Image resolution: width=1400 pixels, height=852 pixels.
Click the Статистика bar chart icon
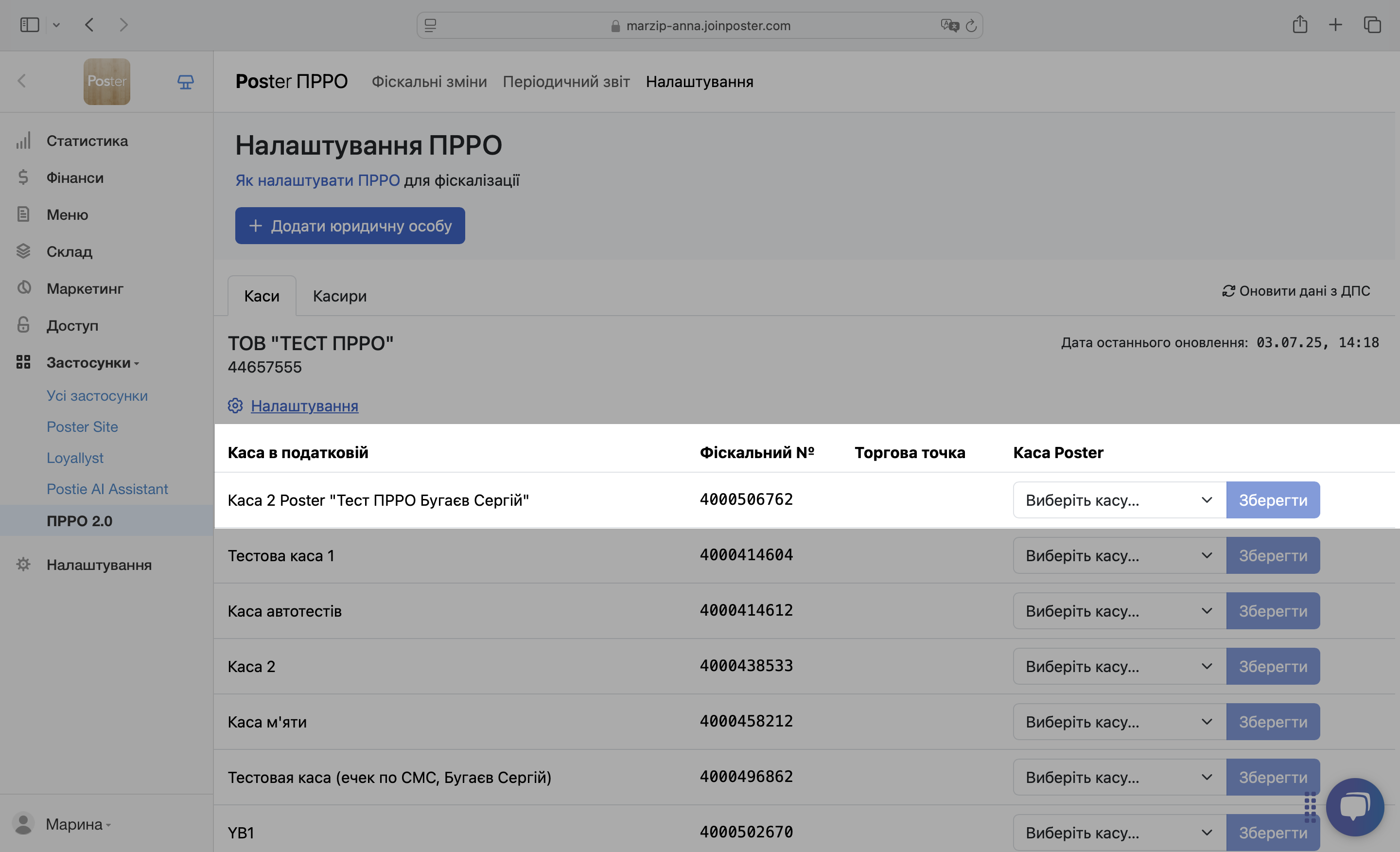pyautogui.click(x=23, y=141)
